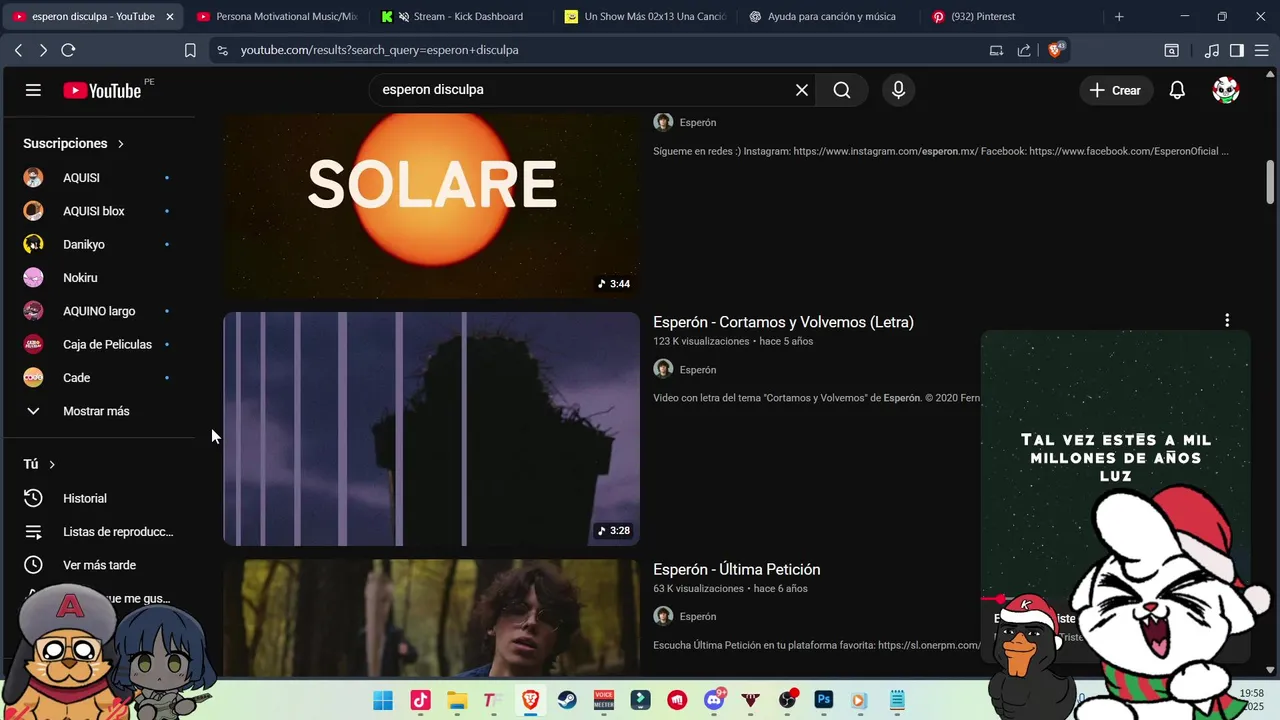Switch to Persona Motivational Music tab
1280x720 pixels.
pyautogui.click(x=277, y=17)
